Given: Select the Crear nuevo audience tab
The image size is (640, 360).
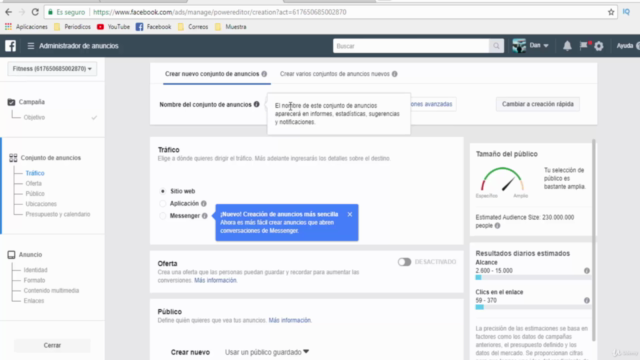Looking at the screenshot, I should coord(190,352).
